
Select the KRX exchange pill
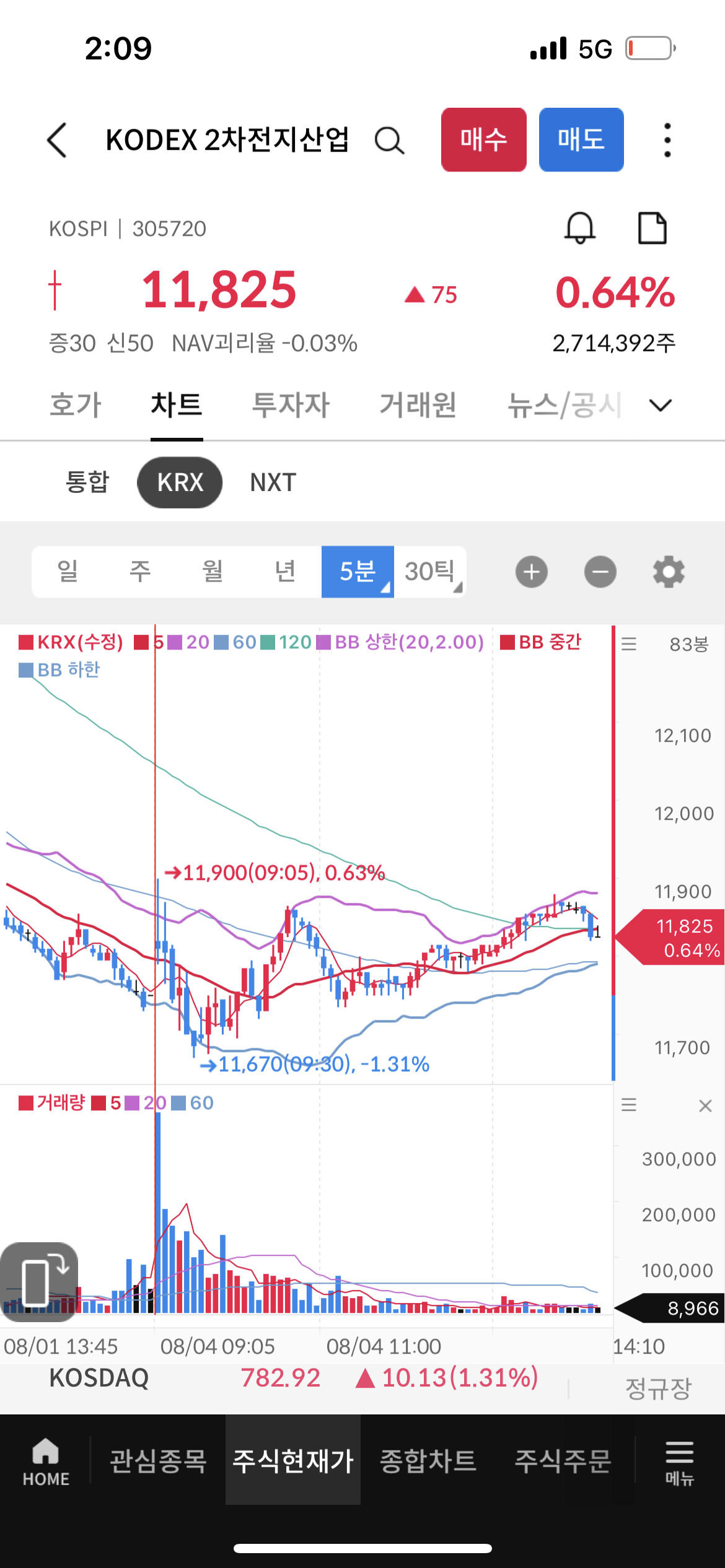pos(180,482)
